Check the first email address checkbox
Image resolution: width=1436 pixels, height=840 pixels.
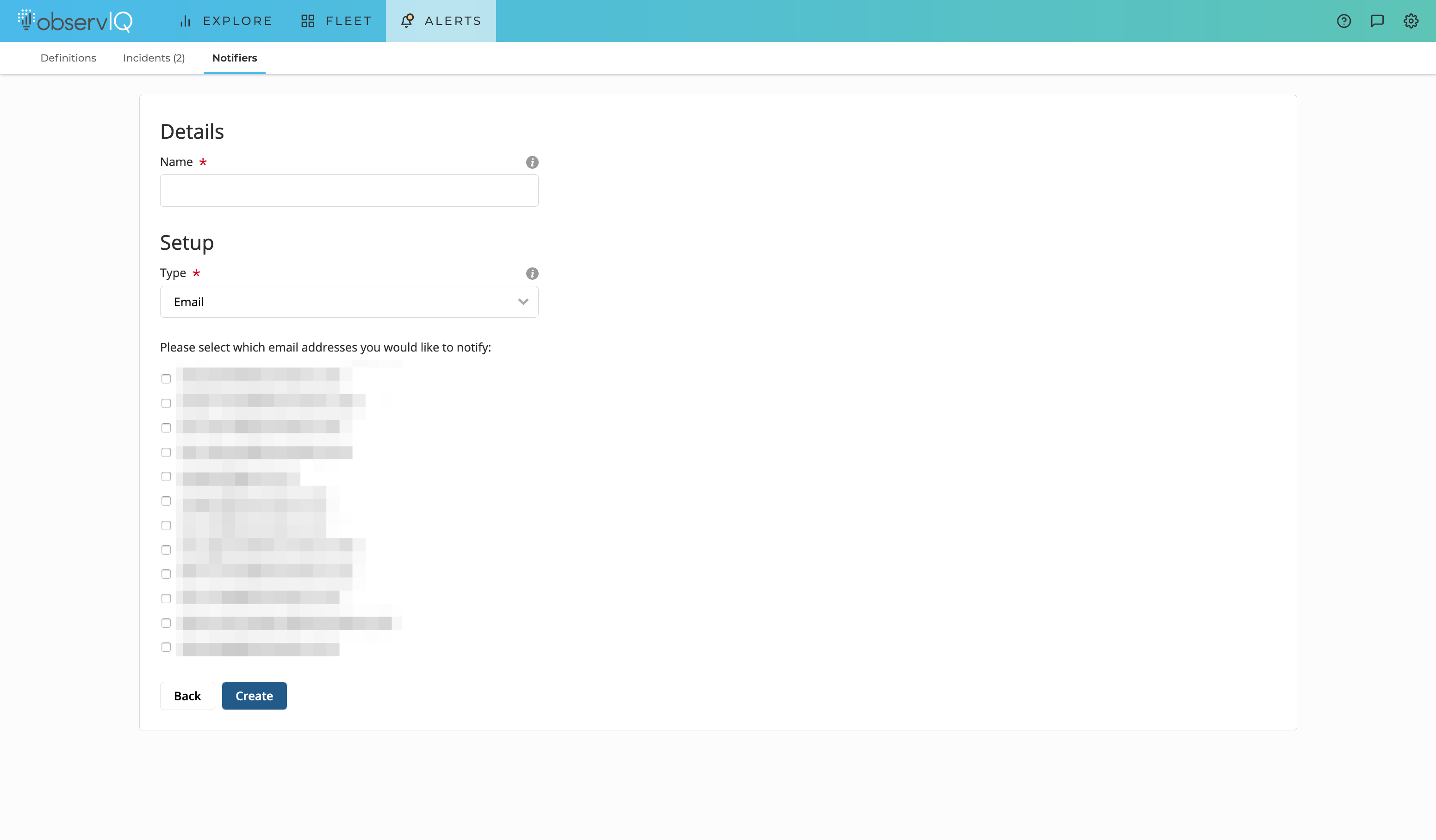point(166,379)
